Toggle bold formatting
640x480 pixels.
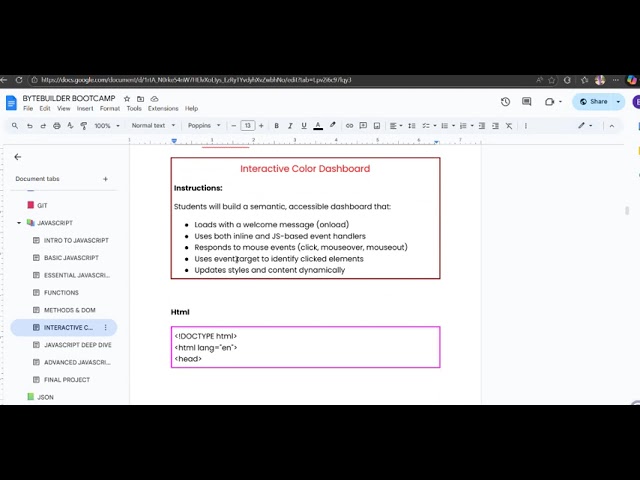(x=276, y=126)
